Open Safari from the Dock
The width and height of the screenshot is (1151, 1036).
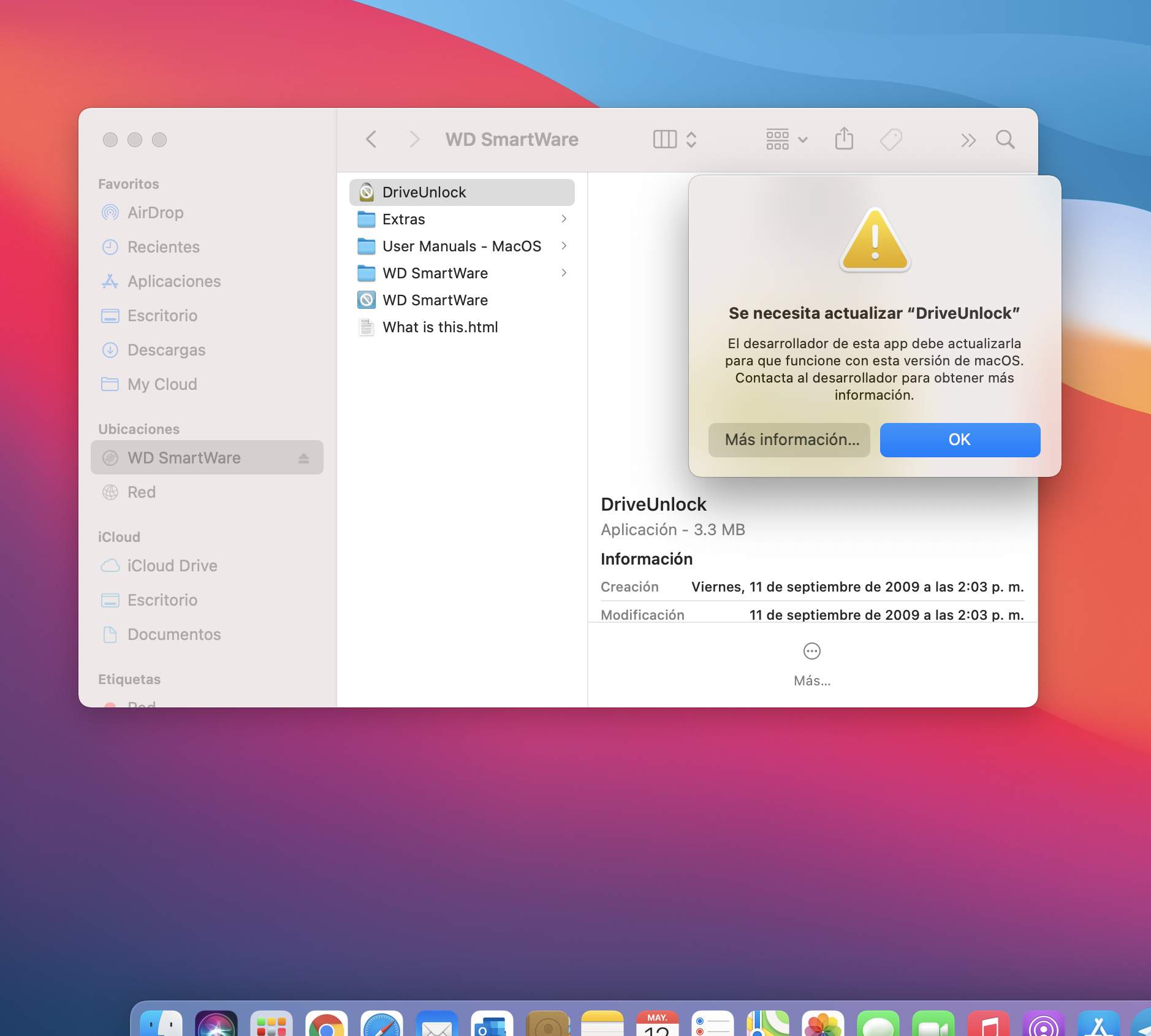point(382,1024)
